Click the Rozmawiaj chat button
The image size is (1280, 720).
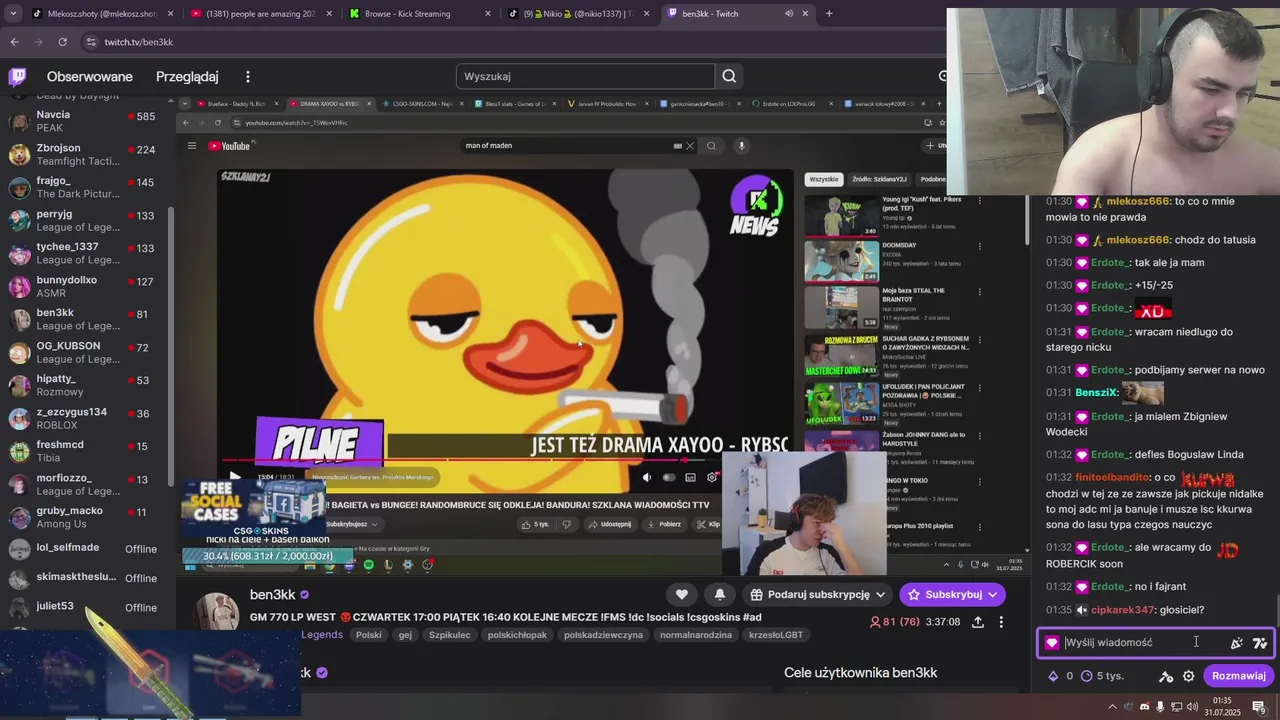(1238, 676)
